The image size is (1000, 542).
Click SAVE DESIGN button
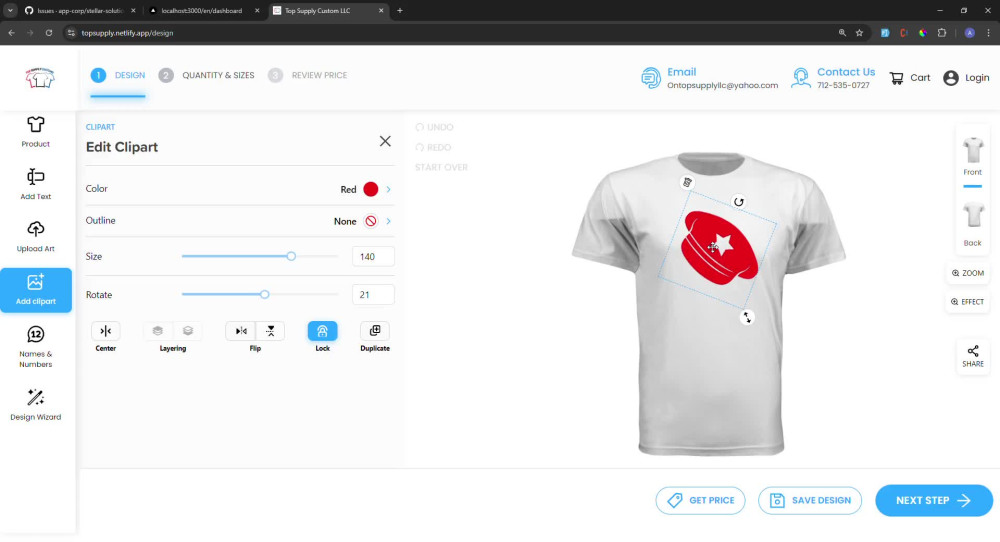810,501
